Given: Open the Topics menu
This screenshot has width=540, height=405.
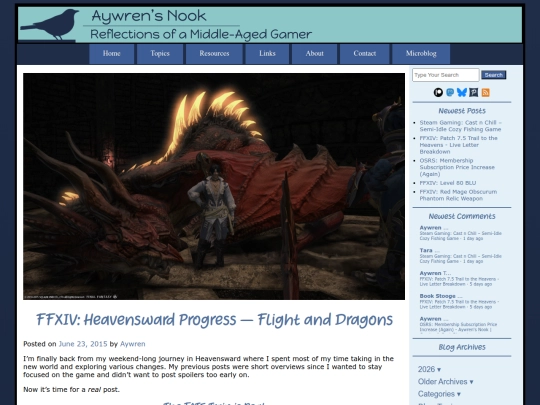Looking at the screenshot, I should (x=160, y=54).
